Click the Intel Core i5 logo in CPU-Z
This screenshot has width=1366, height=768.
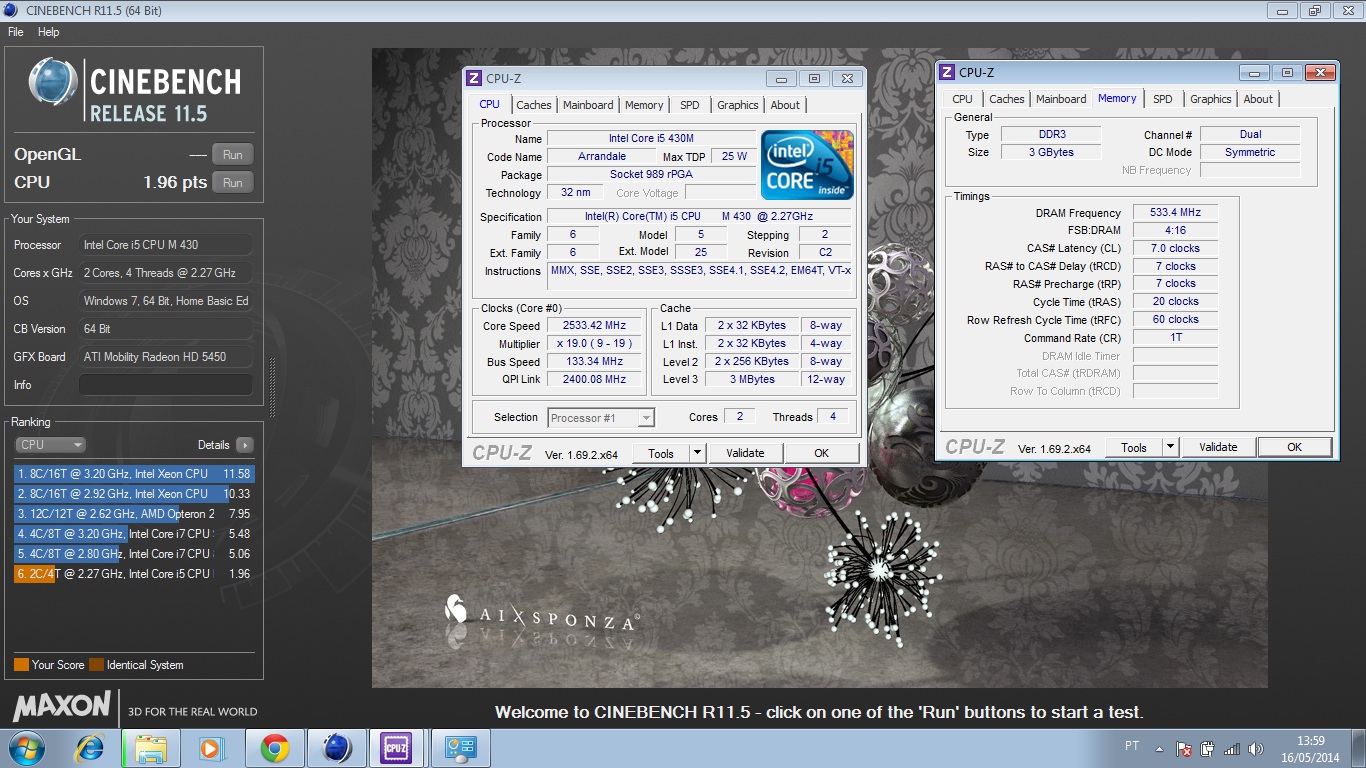click(807, 164)
